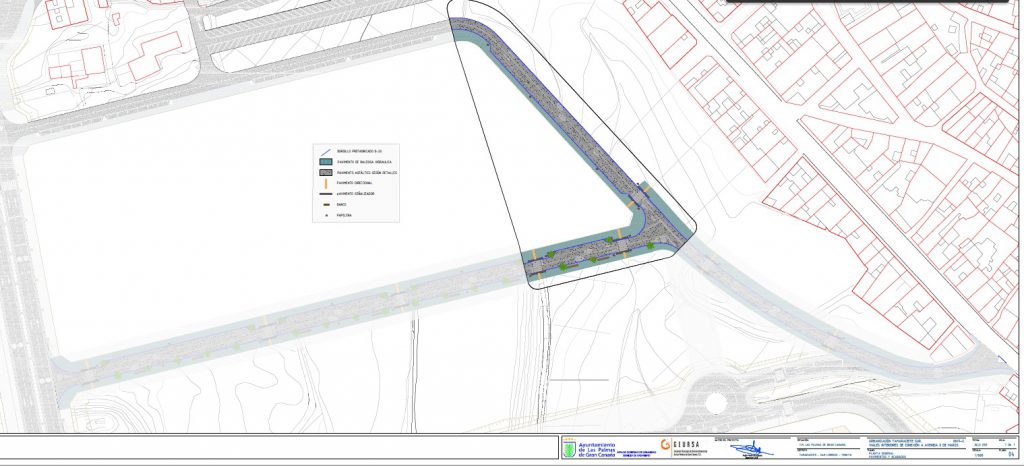Click the Papelera dot symbol in the legend
Screen dimensions: 1024x466
325,214
